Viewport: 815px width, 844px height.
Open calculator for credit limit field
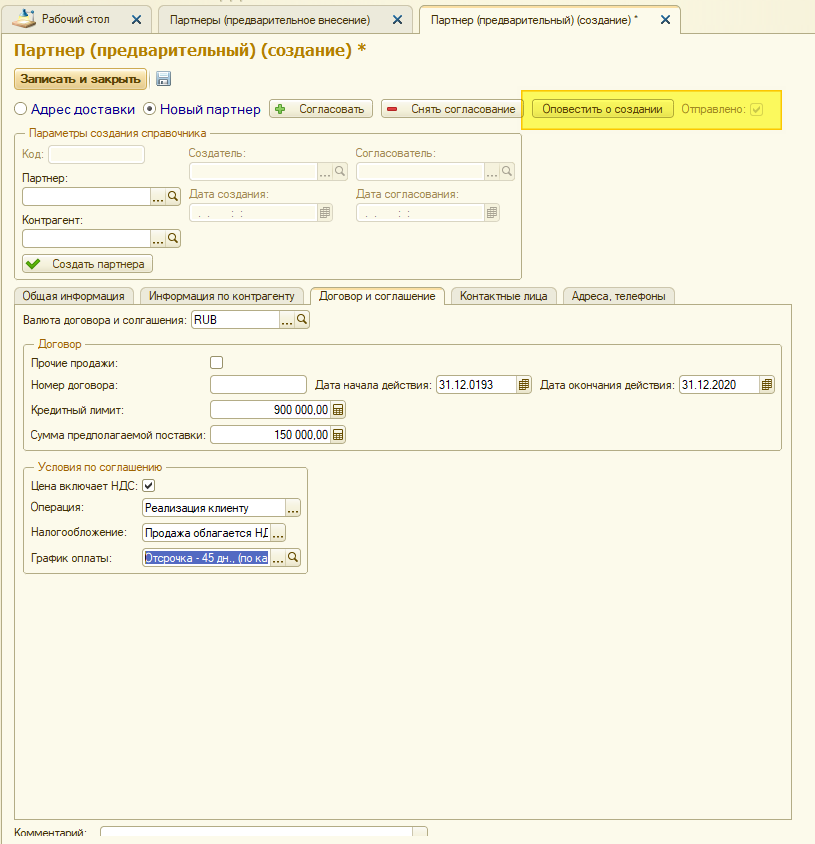[338, 410]
